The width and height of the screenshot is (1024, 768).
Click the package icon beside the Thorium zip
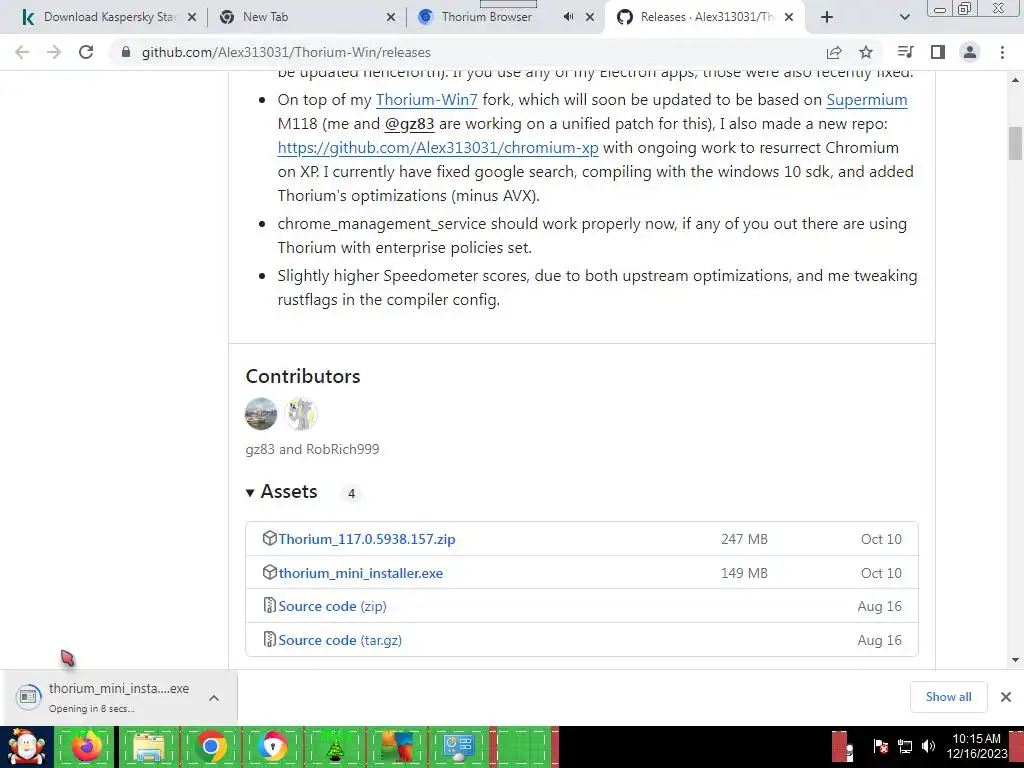[x=269, y=538]
